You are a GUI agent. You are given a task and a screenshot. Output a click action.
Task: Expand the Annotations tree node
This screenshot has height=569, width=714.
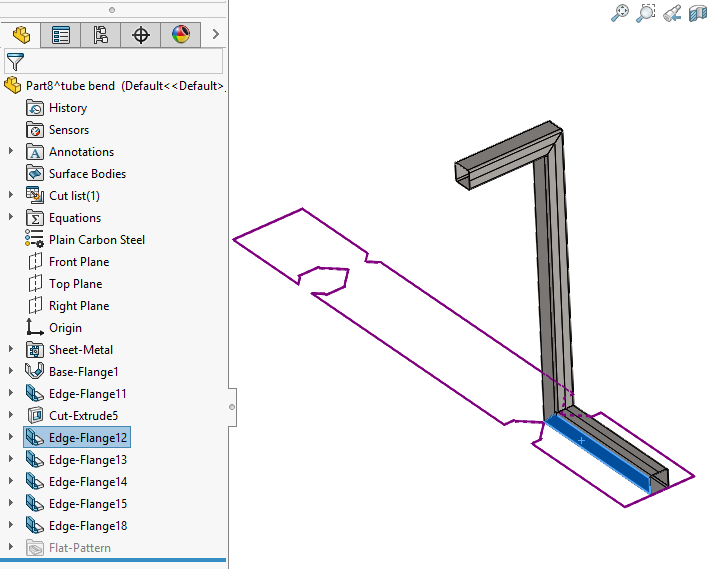pos(11,151)
